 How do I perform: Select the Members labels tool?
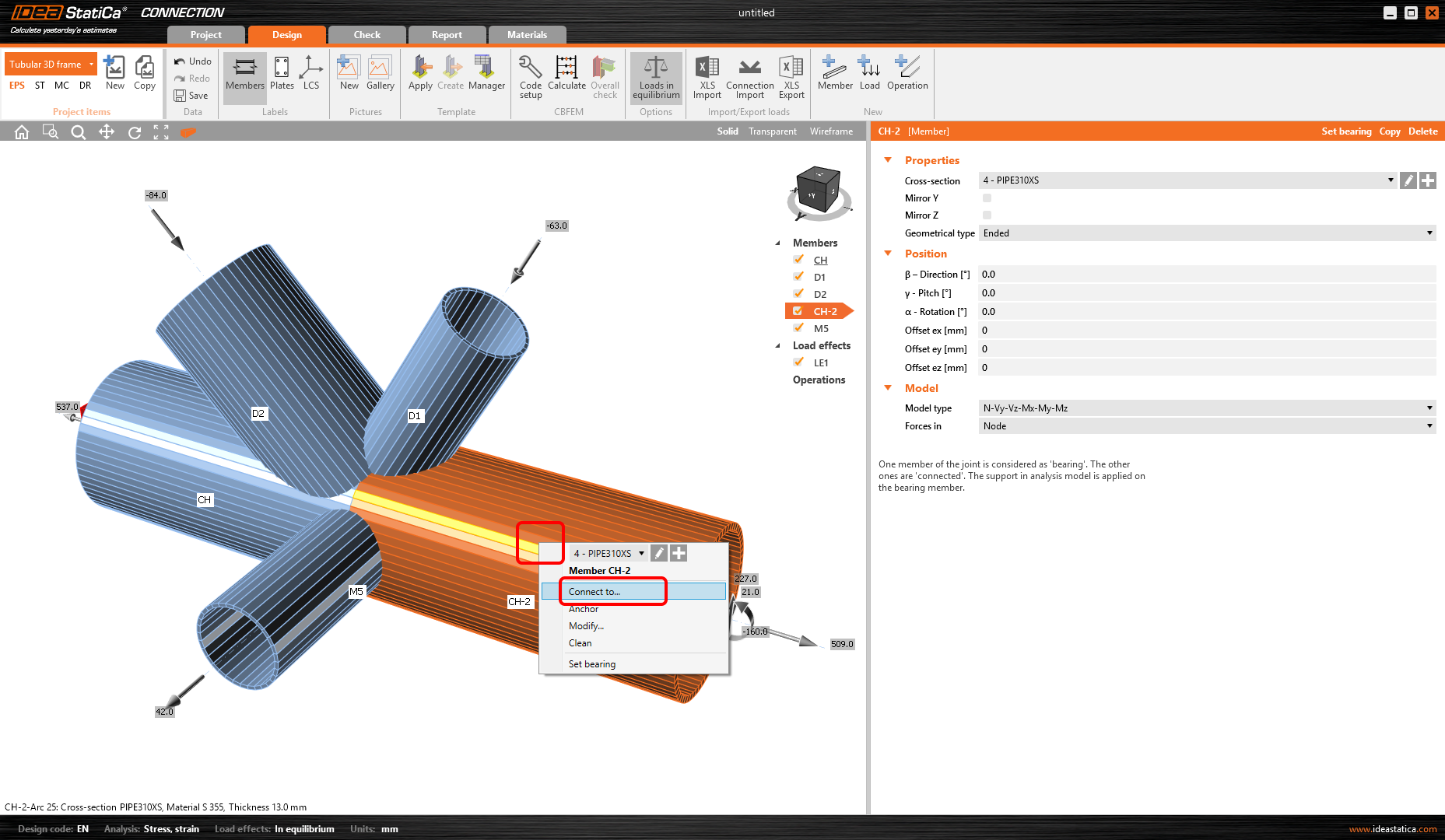(244, 75)
